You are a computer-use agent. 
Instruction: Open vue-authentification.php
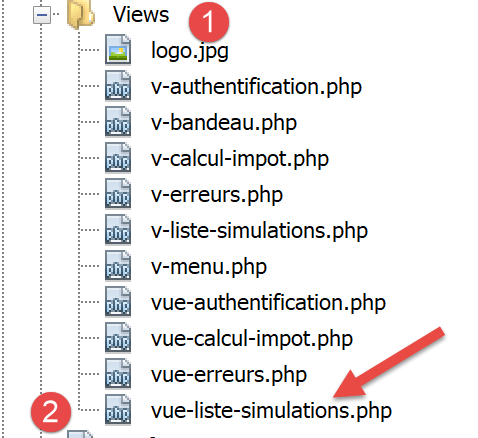[268, 303]
